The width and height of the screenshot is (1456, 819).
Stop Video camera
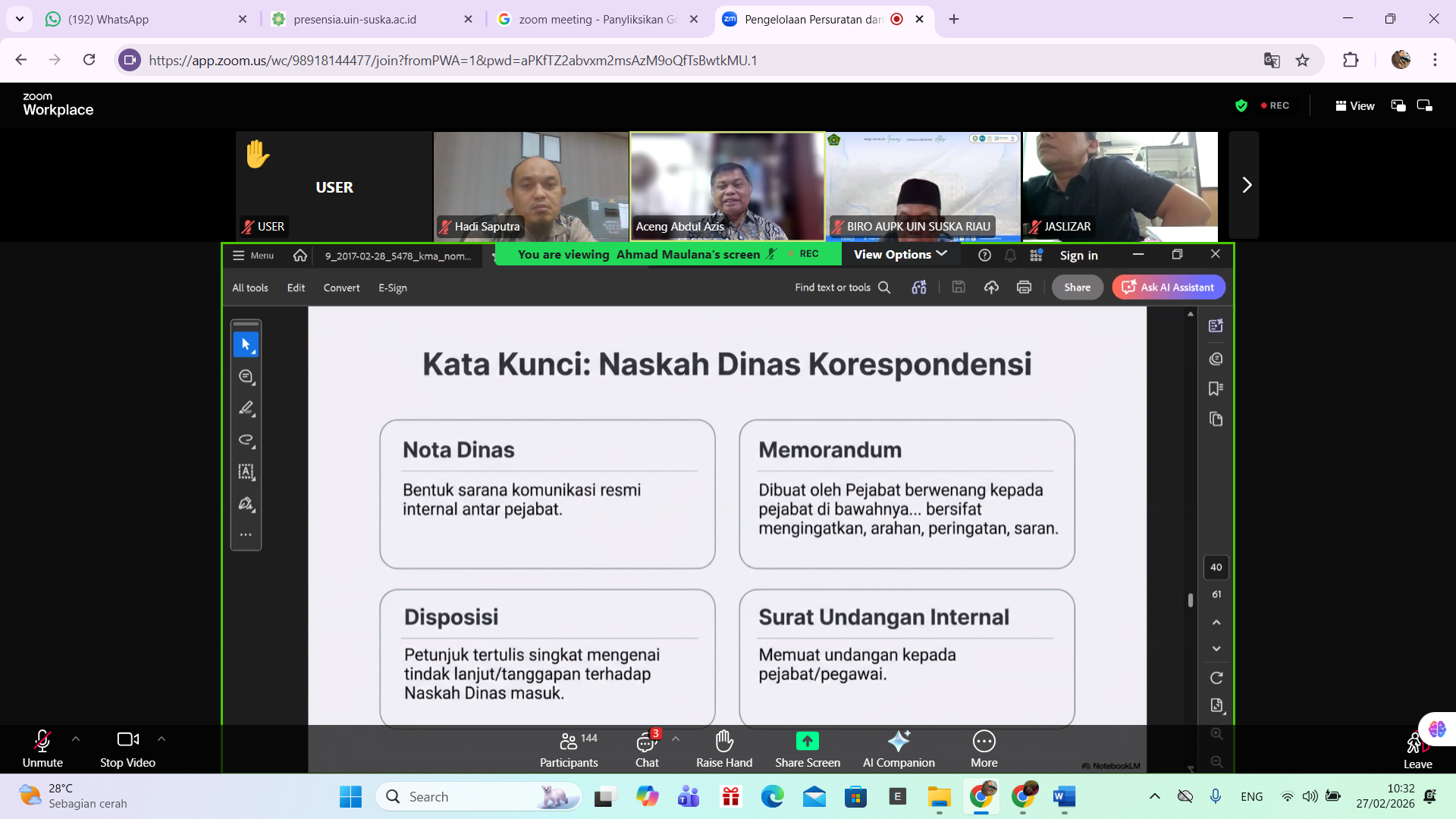[x=127, y=748]
